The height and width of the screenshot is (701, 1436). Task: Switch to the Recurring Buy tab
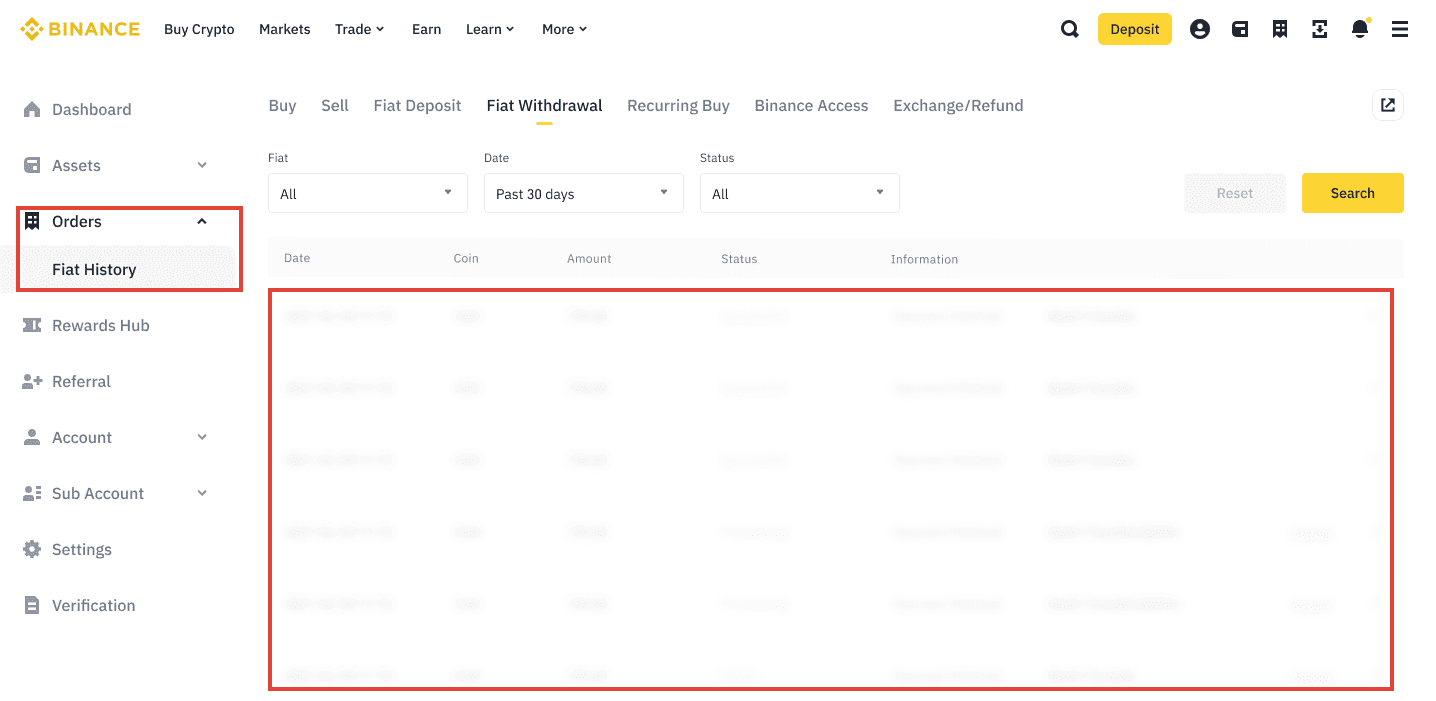(678, 105)
